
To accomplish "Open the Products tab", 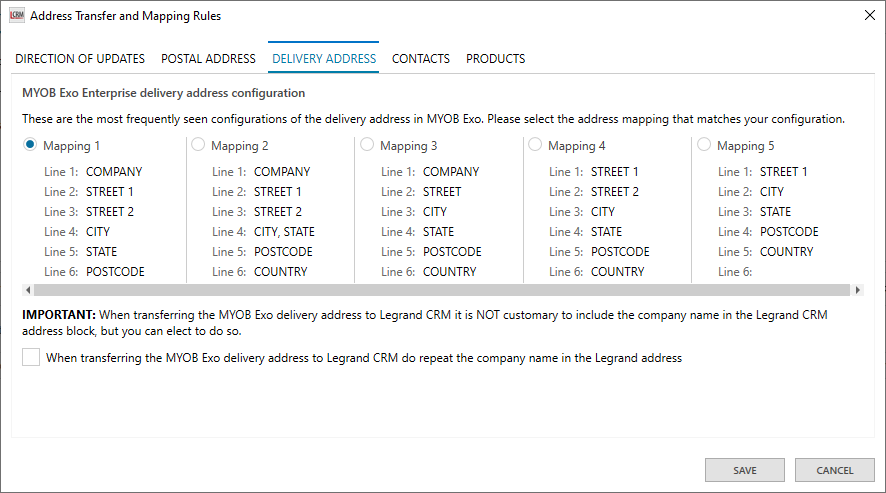I will tap(495, 58).
